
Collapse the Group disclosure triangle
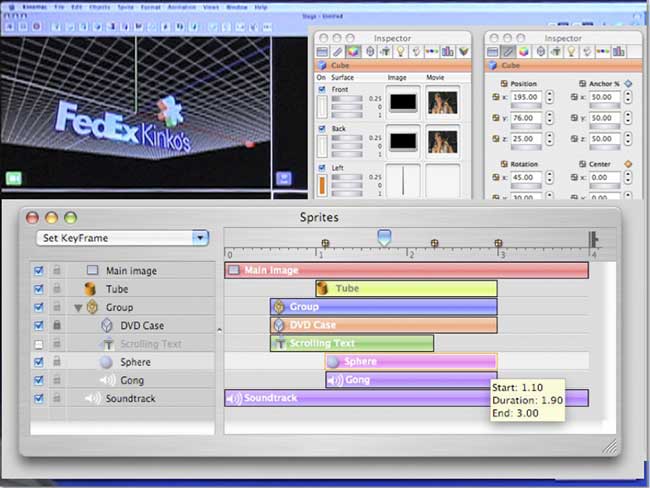[78, 308]
